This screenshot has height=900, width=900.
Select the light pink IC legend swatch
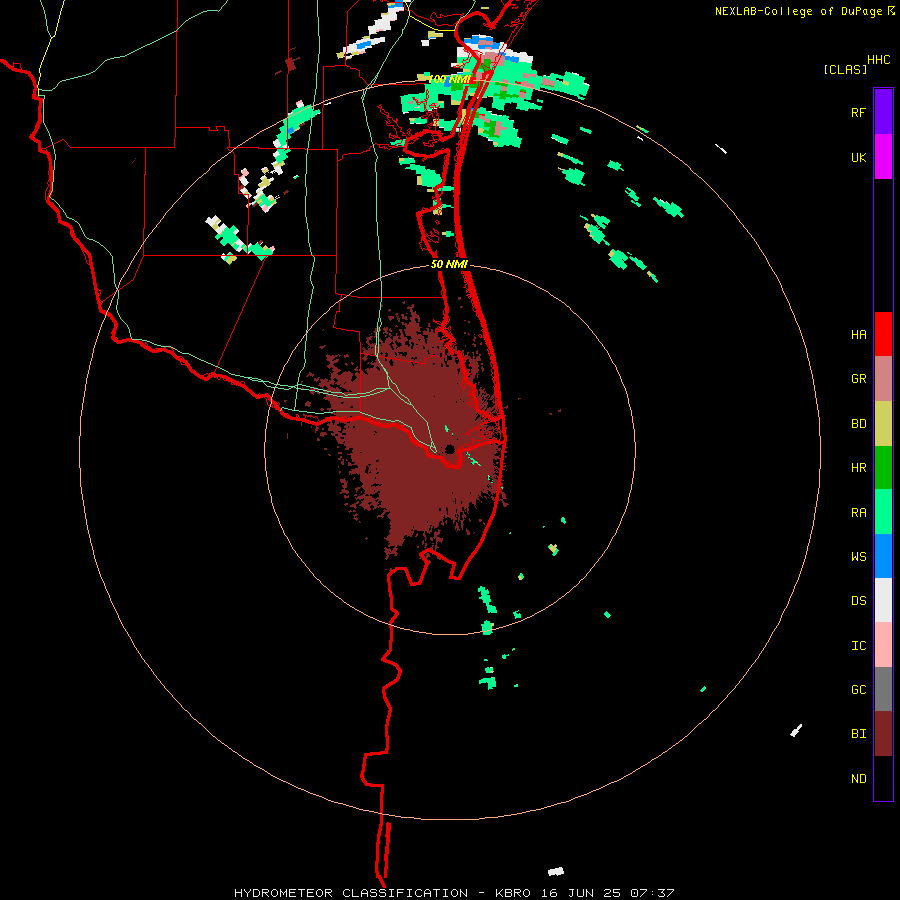tap(883, 645)
